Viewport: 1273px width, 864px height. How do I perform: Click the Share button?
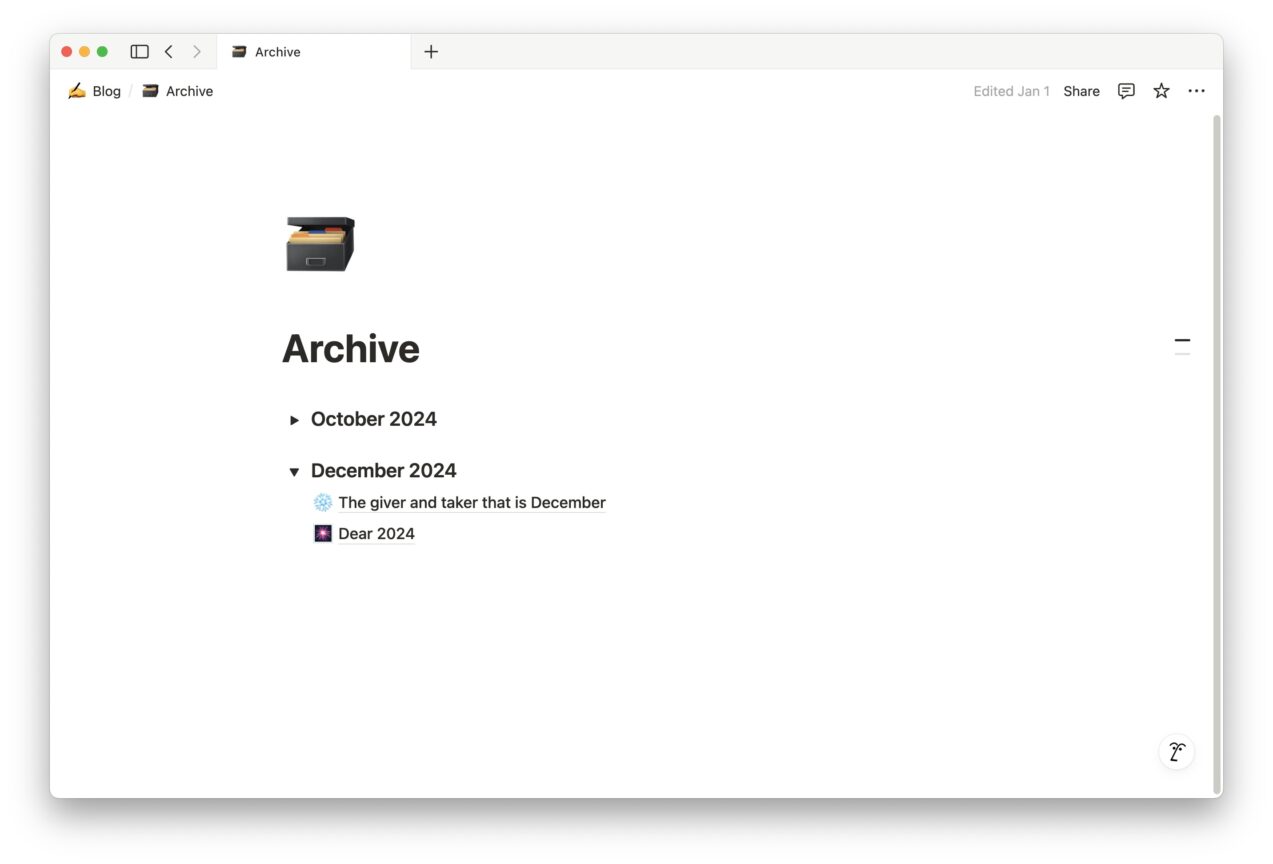1081,91
